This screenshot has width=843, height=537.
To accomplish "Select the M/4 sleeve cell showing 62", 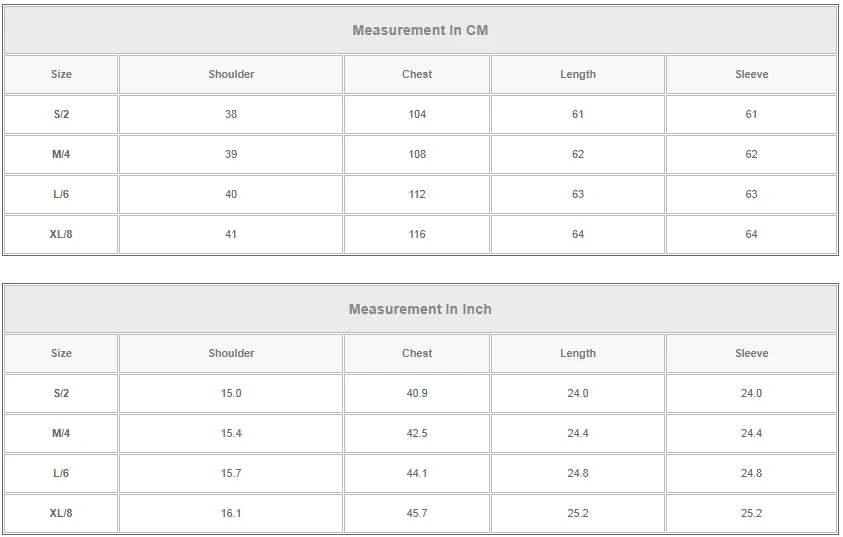I will pyautogui.click(x=751, y=154).
